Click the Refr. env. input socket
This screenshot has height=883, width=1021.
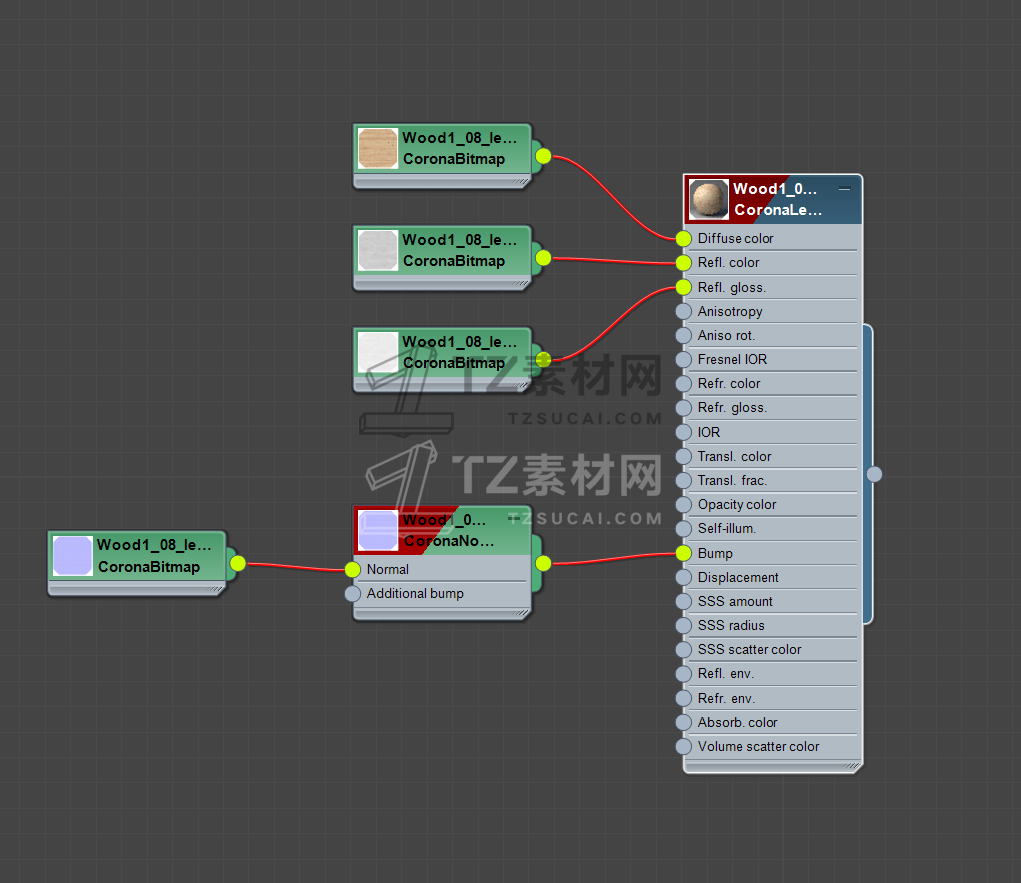pyautogui.click(x=683, y=699)
